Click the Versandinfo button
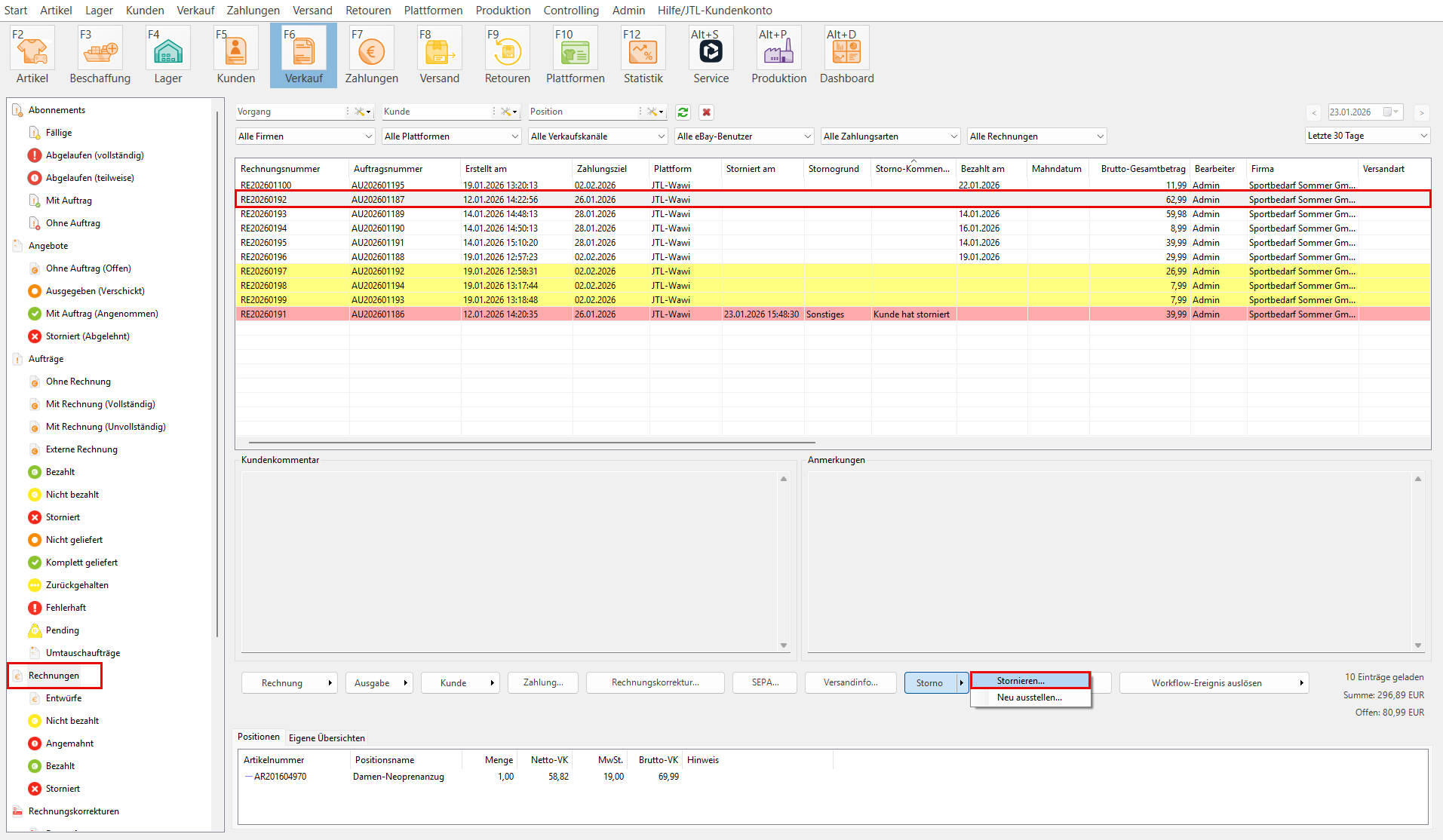Viewport: 1443px width, 840px height. pos(850,682)
